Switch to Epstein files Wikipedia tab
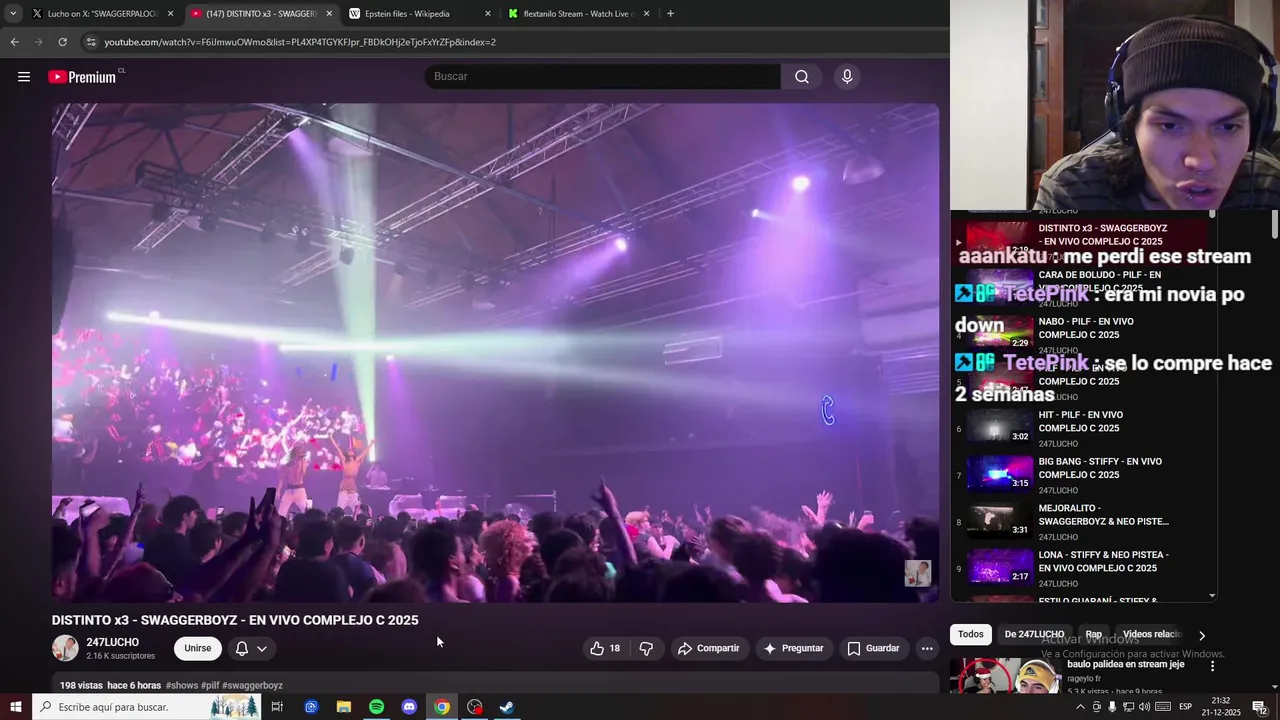 [x=420, y=14]
